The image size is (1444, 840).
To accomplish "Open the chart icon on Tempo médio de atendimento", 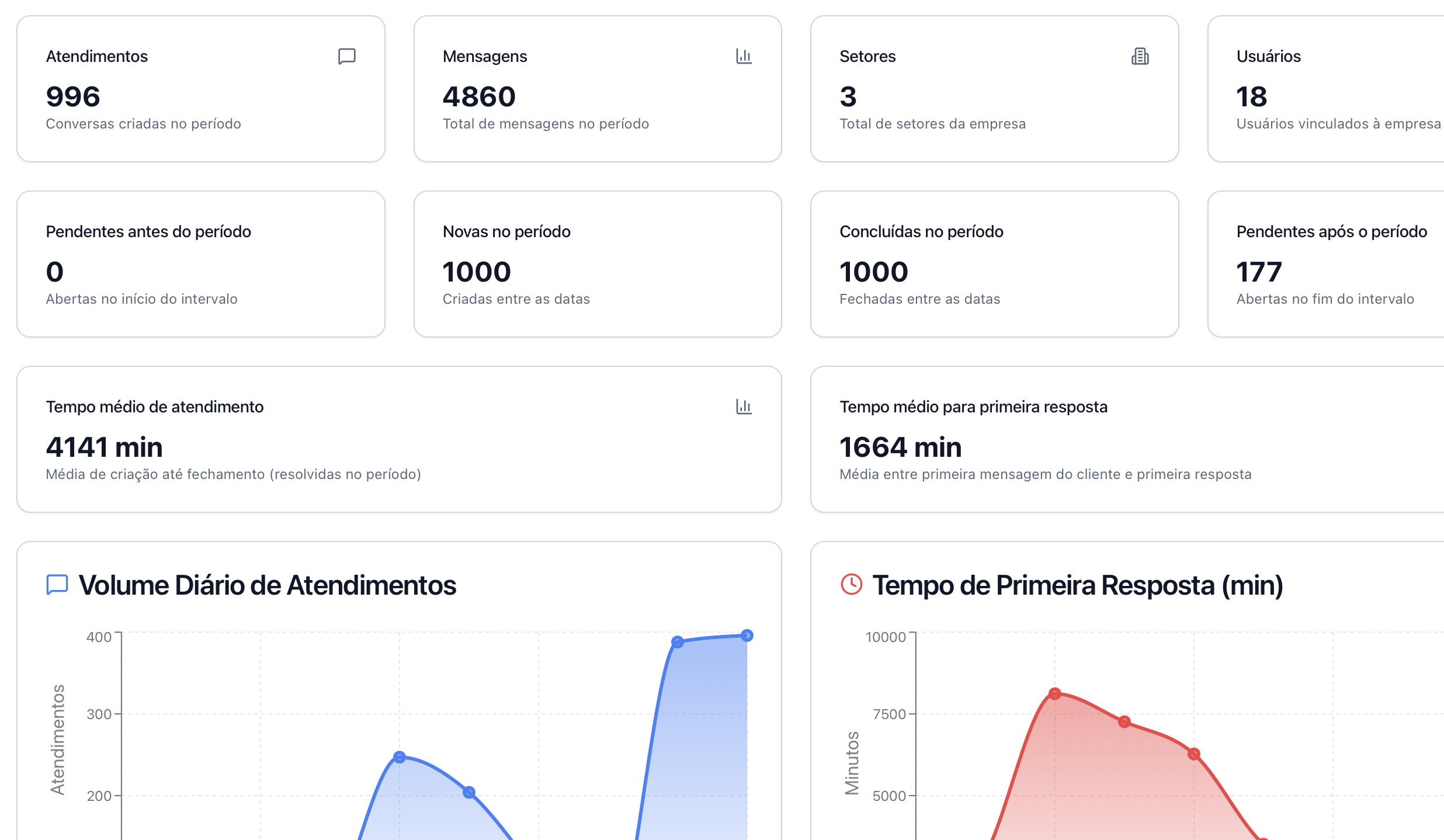I will point(744,407).
